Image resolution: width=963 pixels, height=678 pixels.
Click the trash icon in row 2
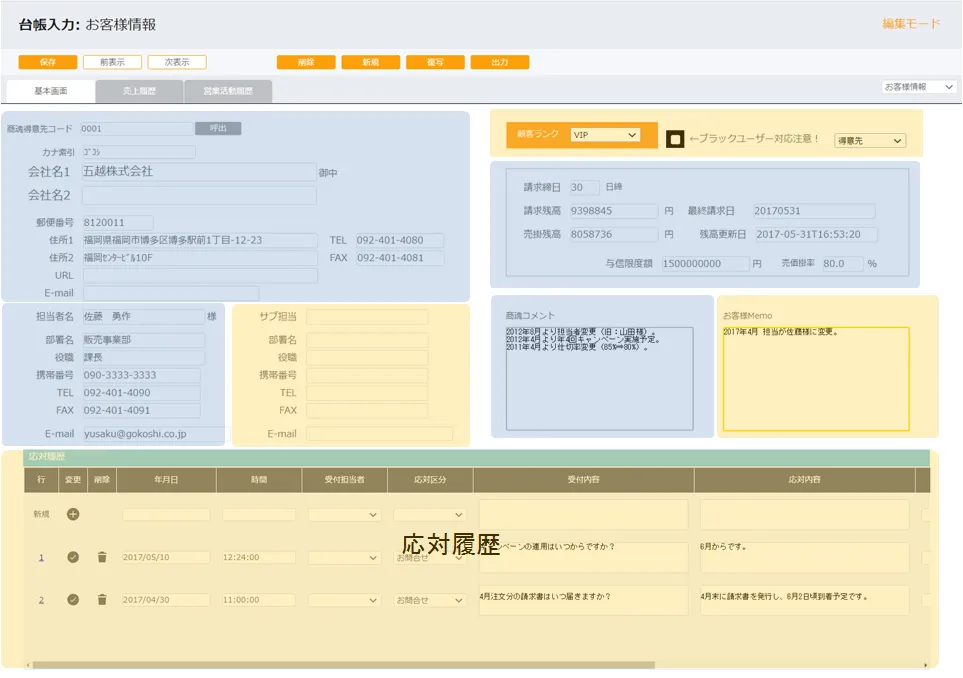pyautogui.click(x=102, y=599)
